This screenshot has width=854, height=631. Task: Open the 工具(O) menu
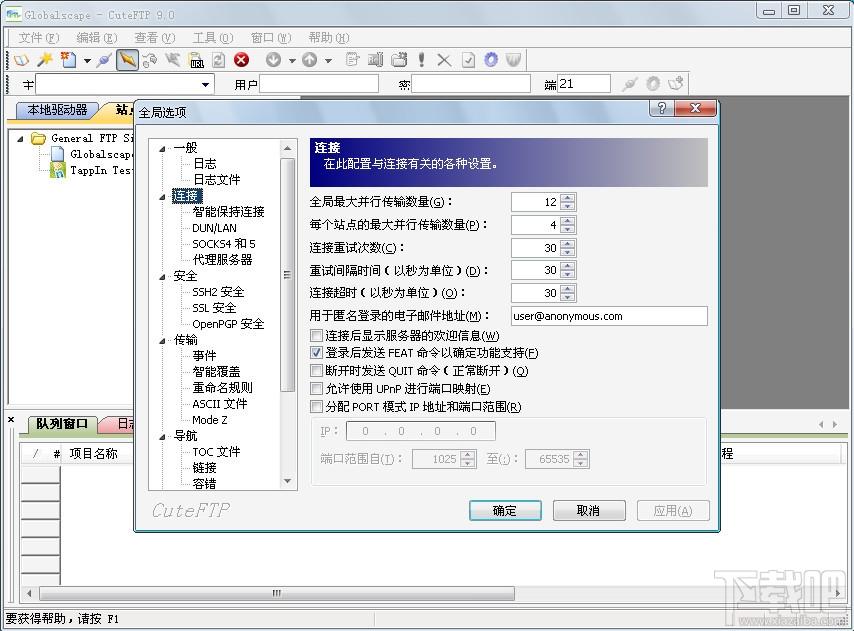click(x=212, y=38)
